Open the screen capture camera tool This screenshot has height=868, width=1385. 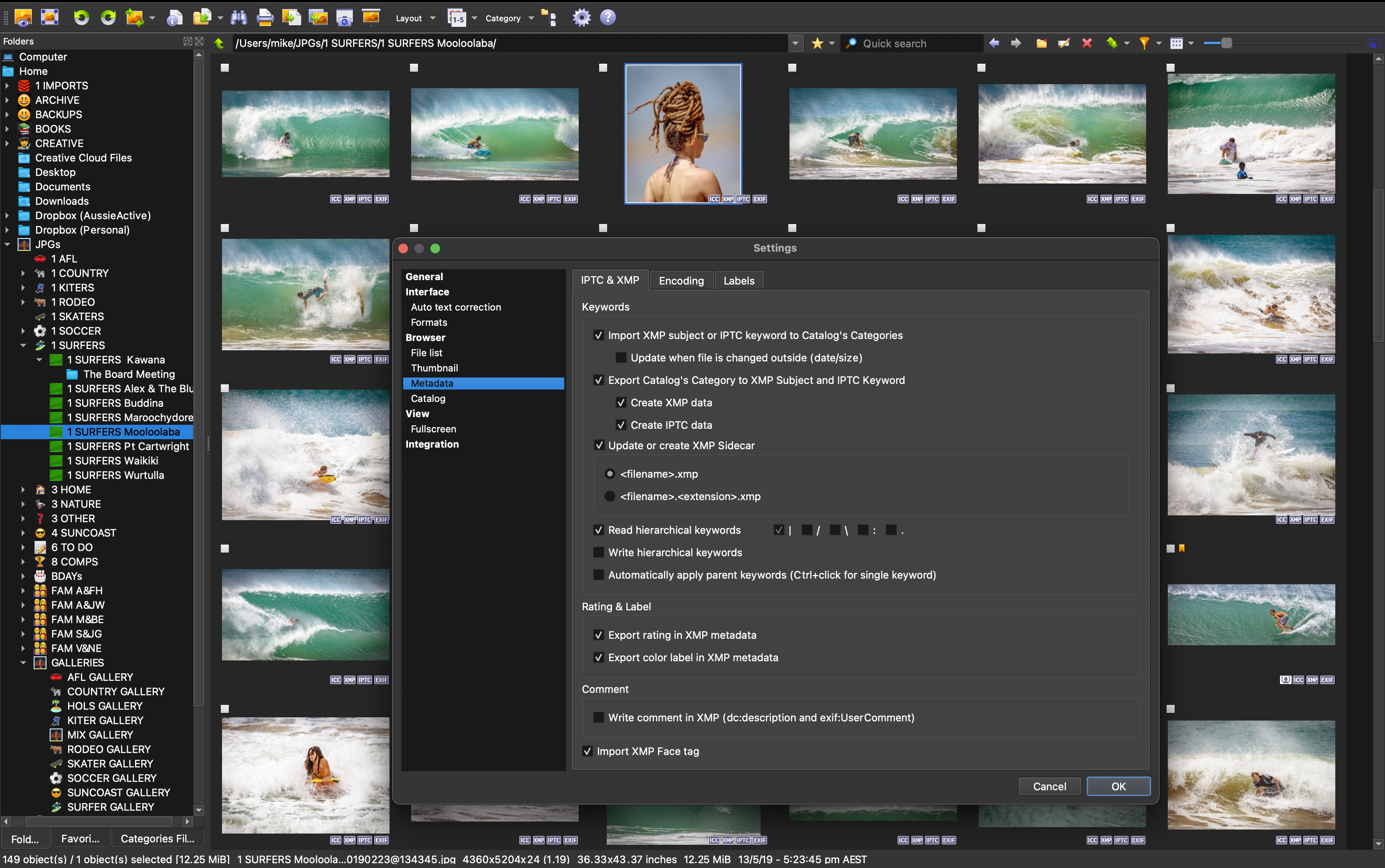click(344, 18)
